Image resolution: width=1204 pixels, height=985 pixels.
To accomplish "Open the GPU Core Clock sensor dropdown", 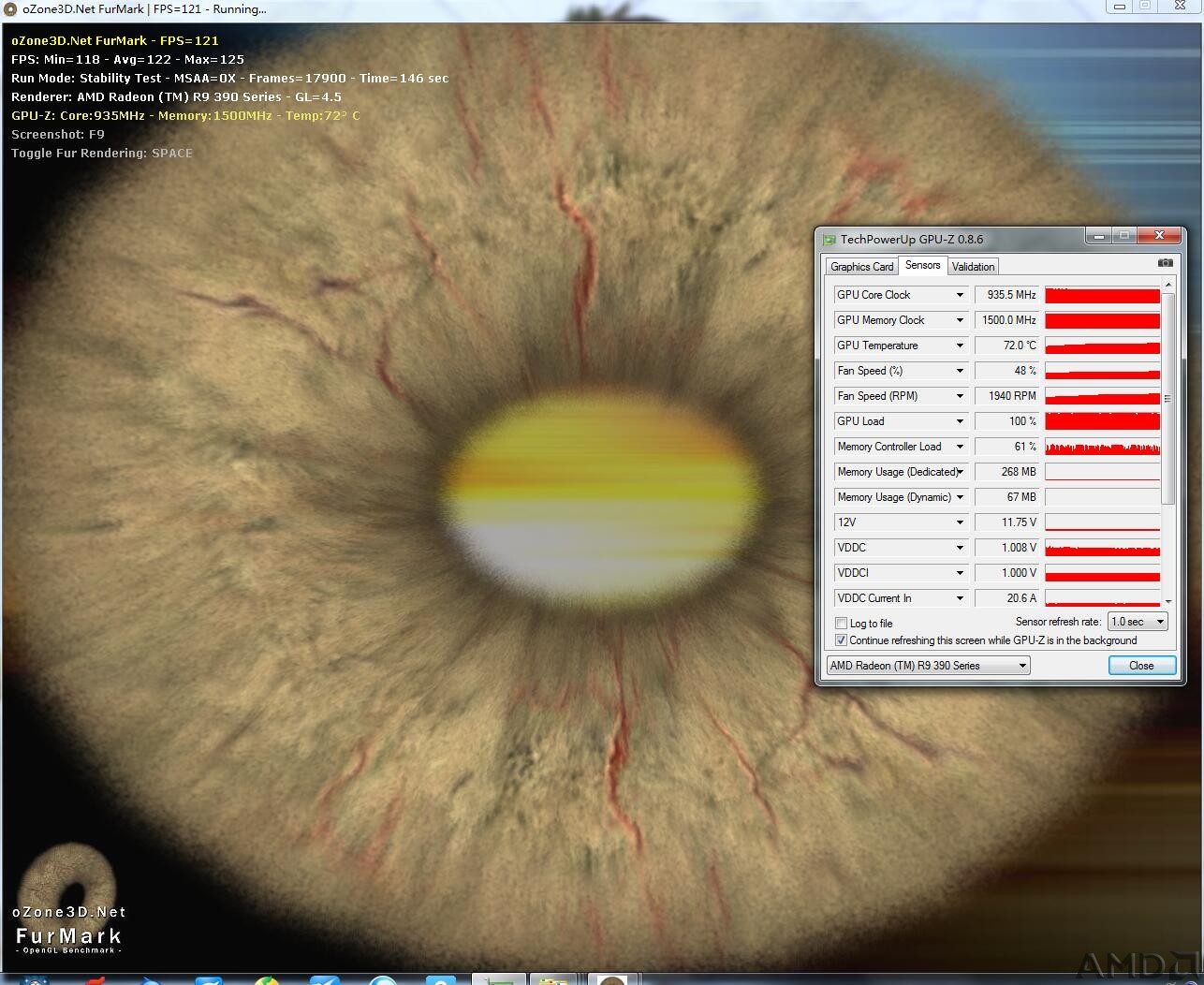I will pyautogui.click(x=960, y=295).
